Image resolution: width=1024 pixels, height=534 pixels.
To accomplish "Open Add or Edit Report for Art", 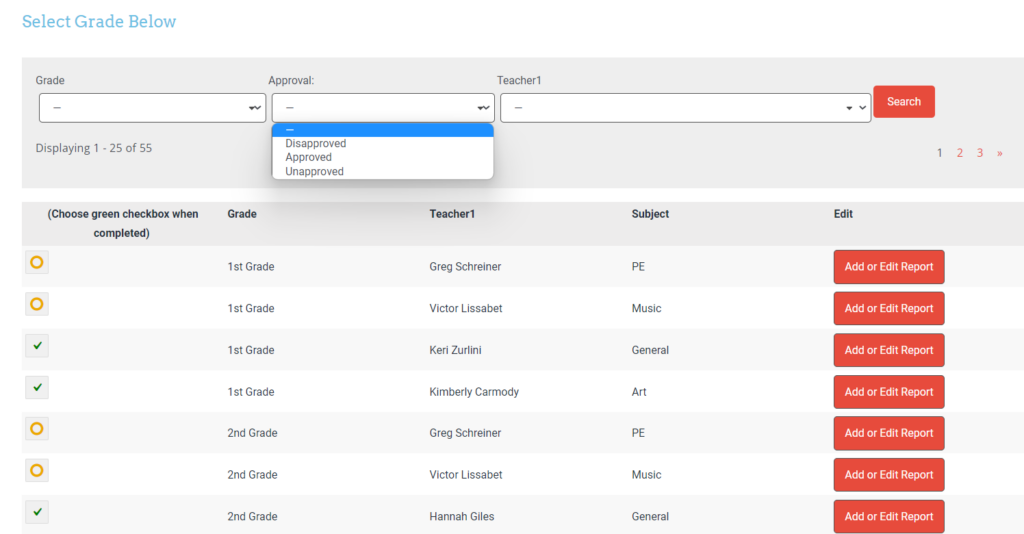I will (x=888, y=392).
